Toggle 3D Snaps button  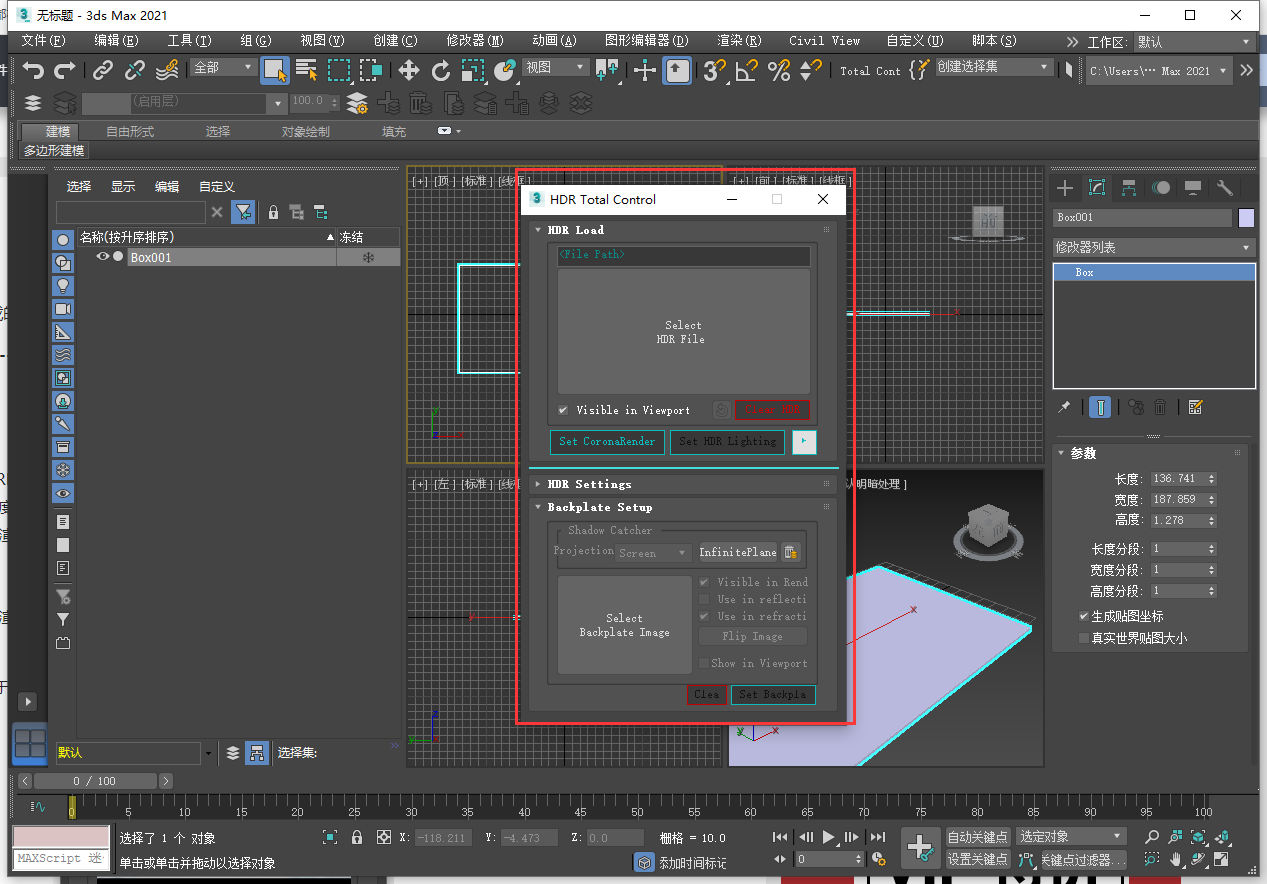pos(714,70)
